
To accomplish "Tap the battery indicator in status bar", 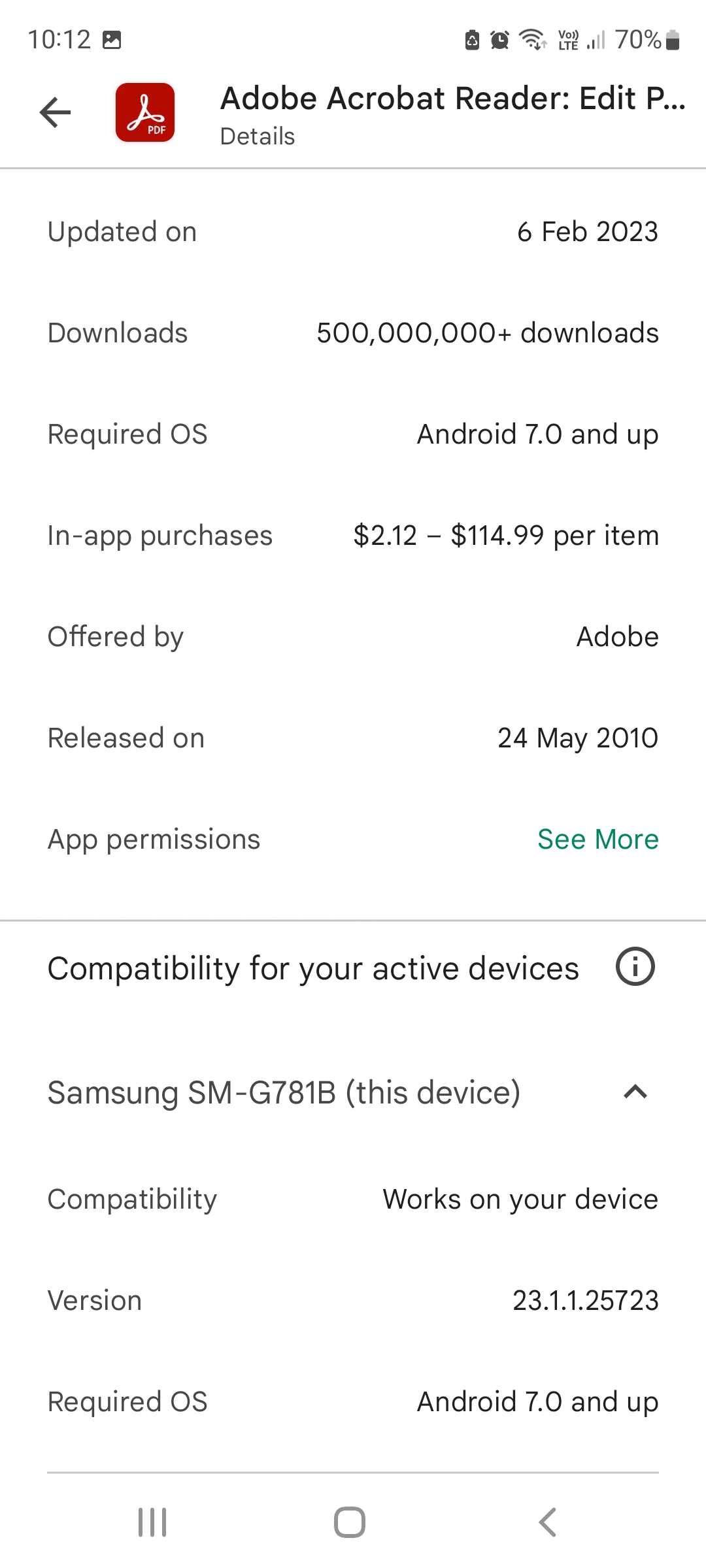I will (x=673, y=41).
